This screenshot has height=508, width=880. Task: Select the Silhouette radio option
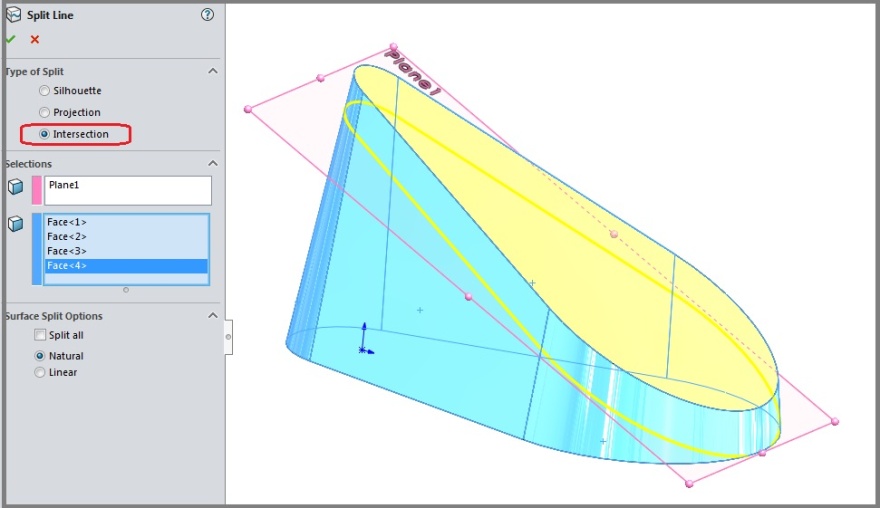pyautogui.click(x=44, y=90)
